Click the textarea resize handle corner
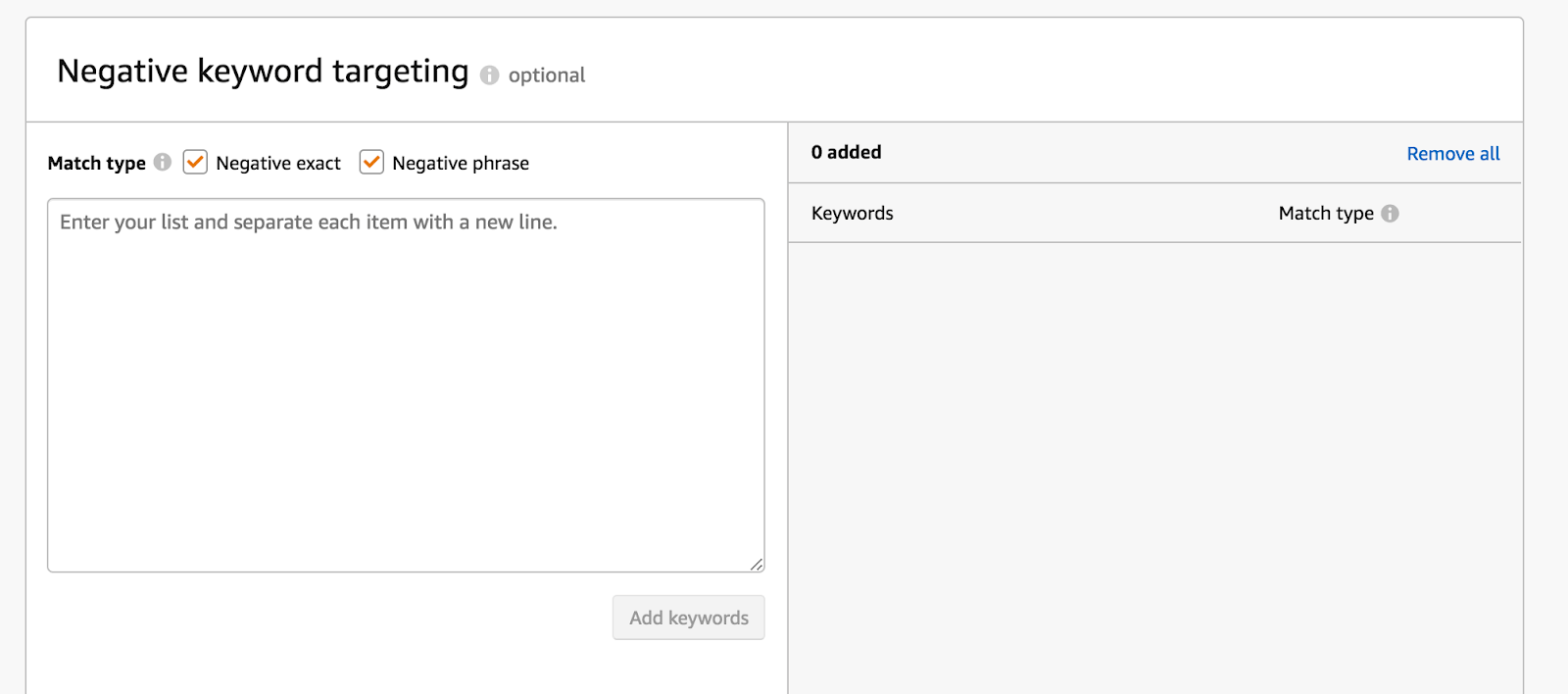Image resolution: width=1568 pixels, height=694 pixels. coord(757,564)
